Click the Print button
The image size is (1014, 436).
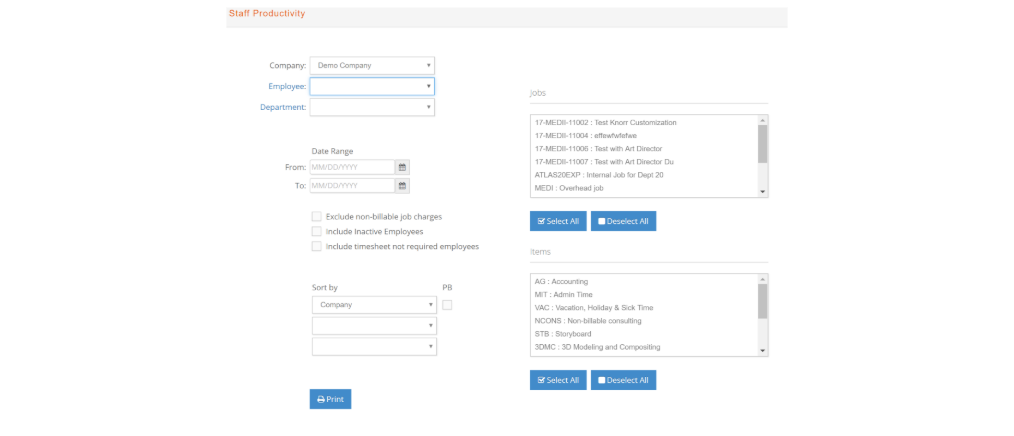330,399
